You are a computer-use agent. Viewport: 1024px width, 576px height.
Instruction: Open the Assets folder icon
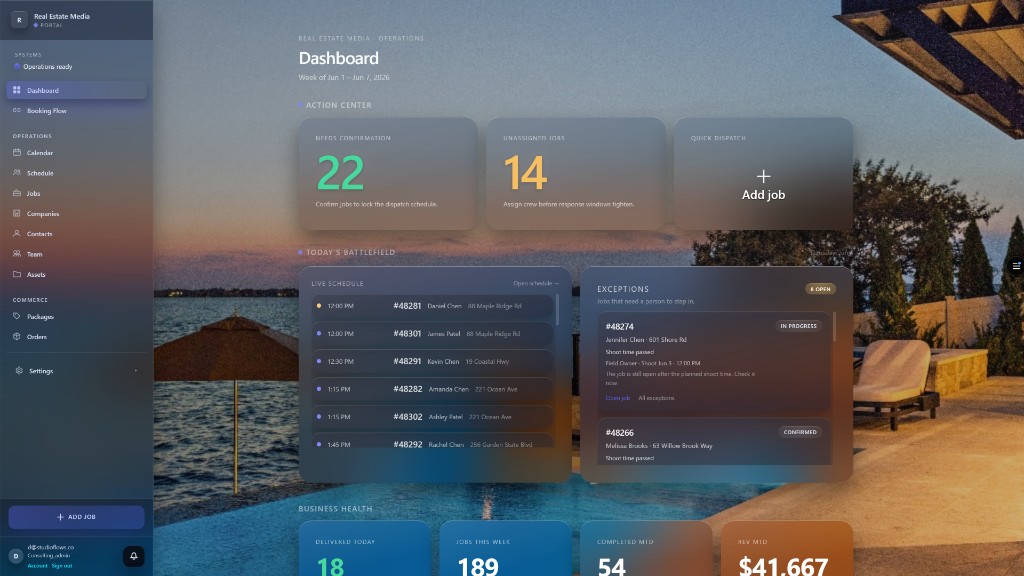pos(17,274)
